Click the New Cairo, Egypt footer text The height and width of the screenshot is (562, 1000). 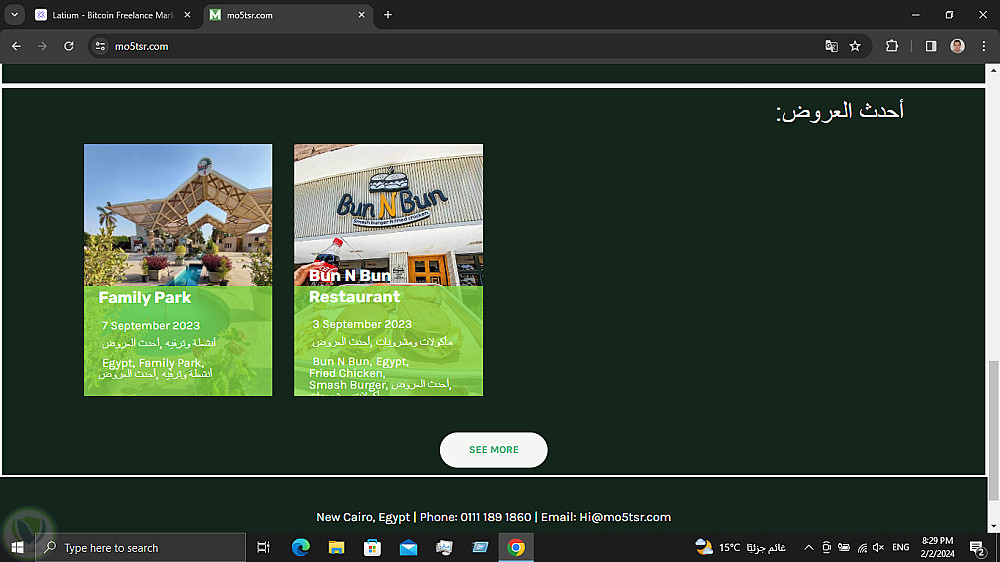click(363, 517)
